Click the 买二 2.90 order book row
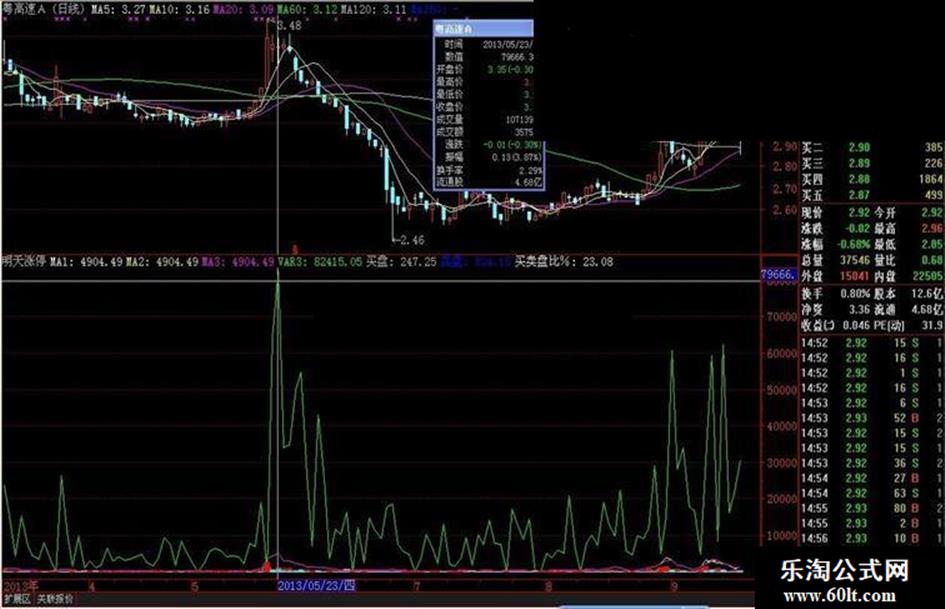Image resolution: width=945 pixels, height=609 pixels. 872,147
